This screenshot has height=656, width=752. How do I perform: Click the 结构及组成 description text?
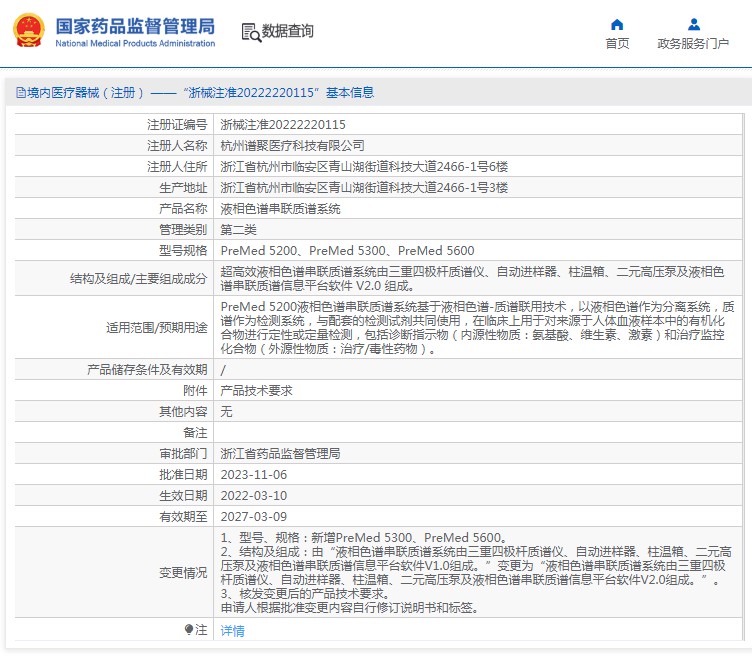pyautogui.click(x=472, y=279)
